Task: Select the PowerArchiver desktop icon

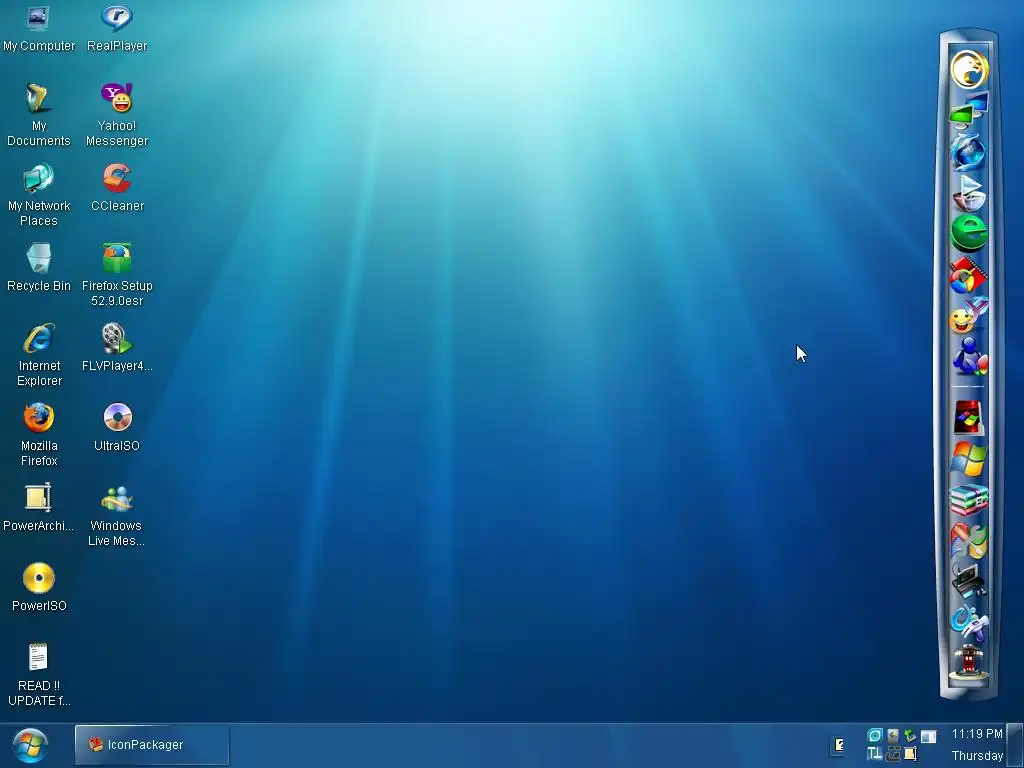Action: [x=39, y=507]
